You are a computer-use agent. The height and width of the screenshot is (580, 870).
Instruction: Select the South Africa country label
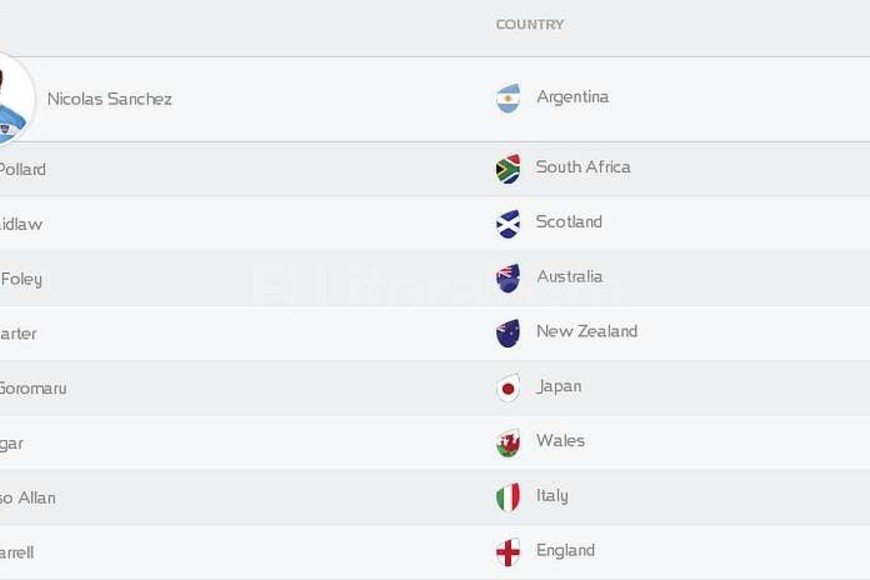pyautogui.click(x=583, y=167)
